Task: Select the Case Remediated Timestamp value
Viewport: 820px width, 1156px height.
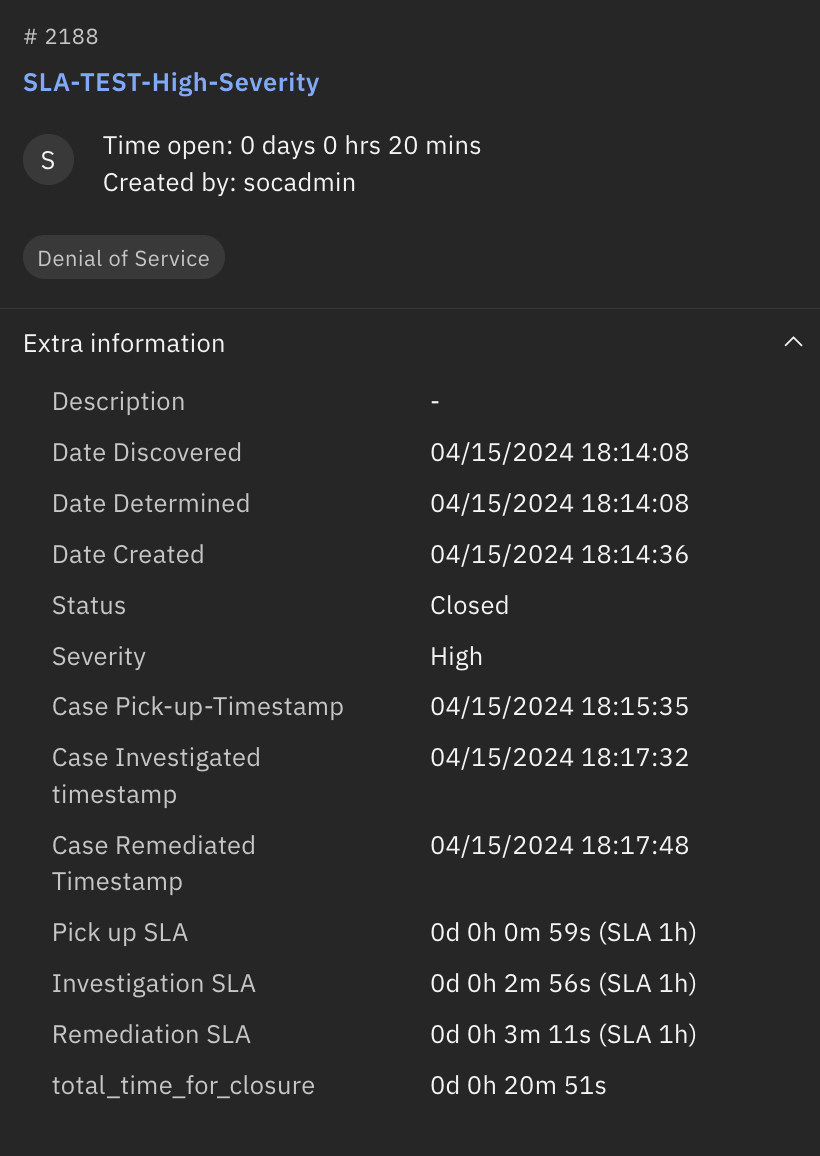Action: pos(560,845)
